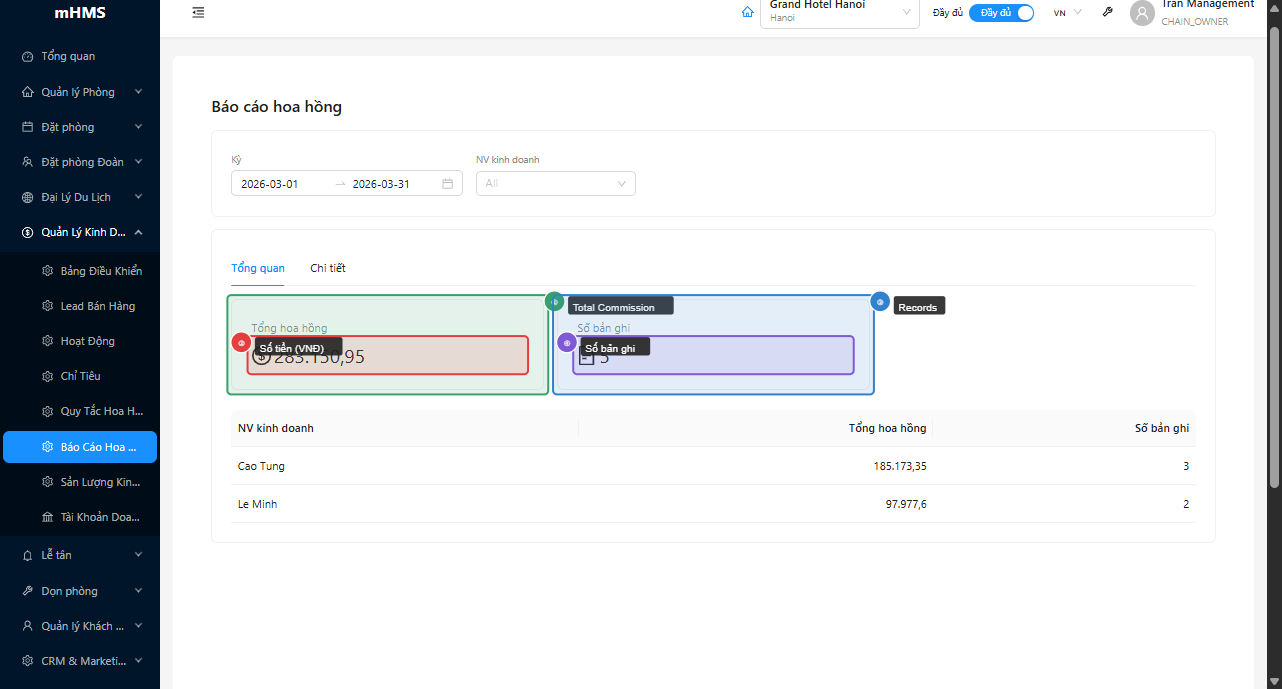Click the wrench tool icon in header

click(1107, 13)
